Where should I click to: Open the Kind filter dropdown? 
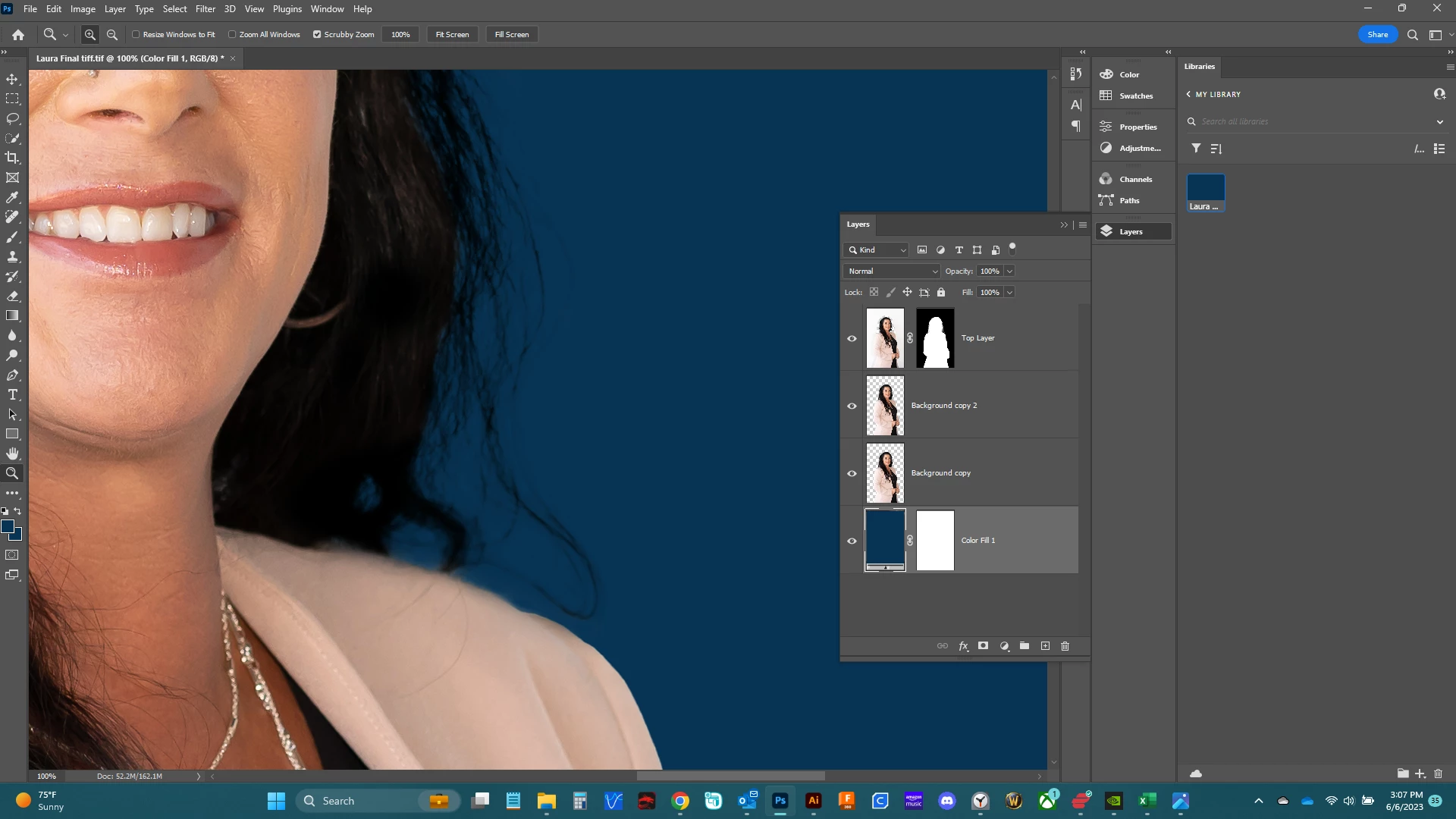pyautogui.click(x=877, y=249)
